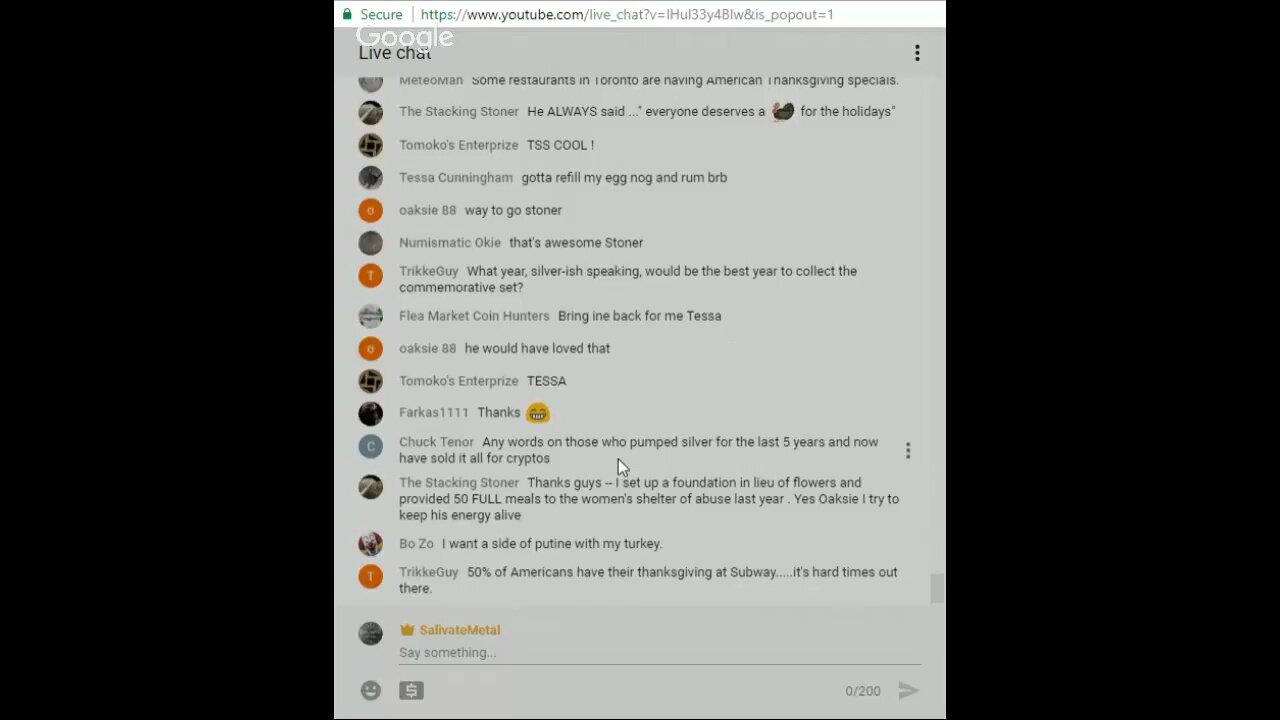
Task: Click the 'Live chat' header title
Action: pos(395,53)
